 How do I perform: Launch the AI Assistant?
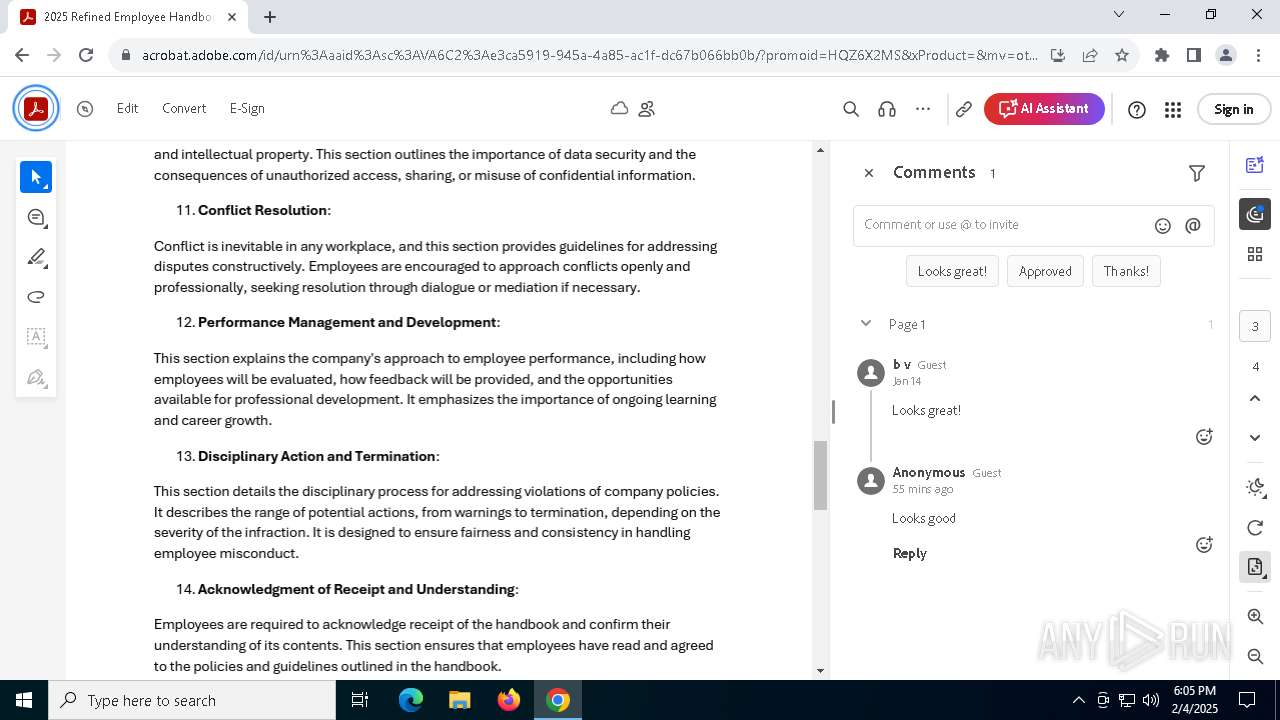(1044, 109)
